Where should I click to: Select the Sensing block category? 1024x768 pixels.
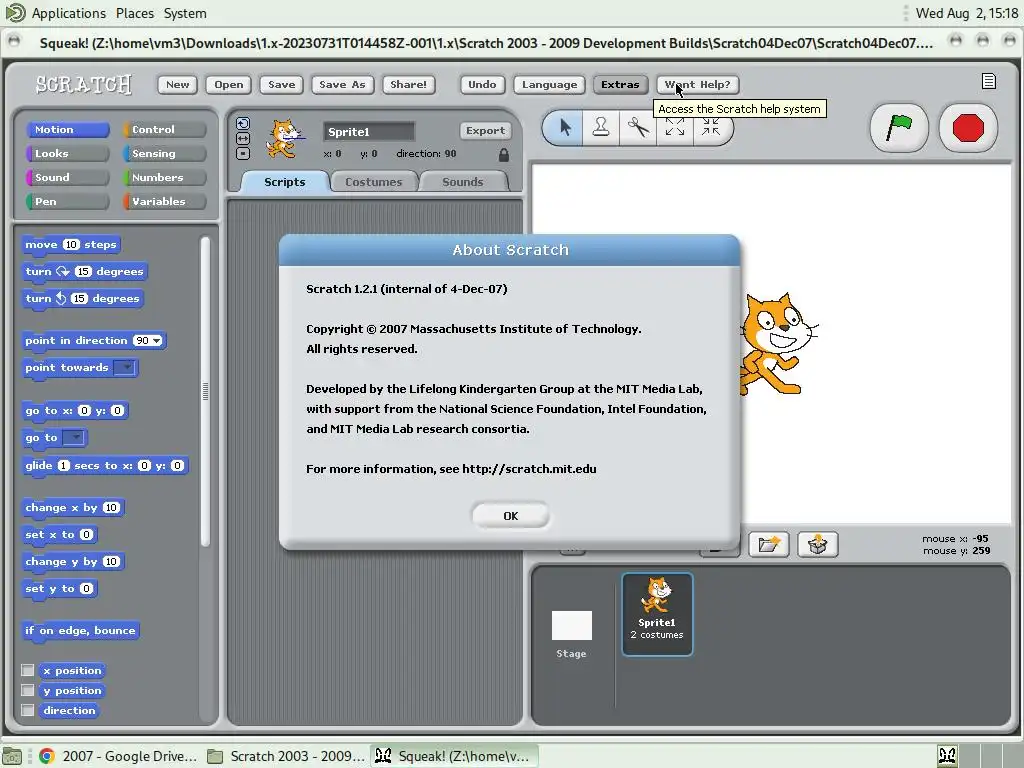click(x=165, y=153)
